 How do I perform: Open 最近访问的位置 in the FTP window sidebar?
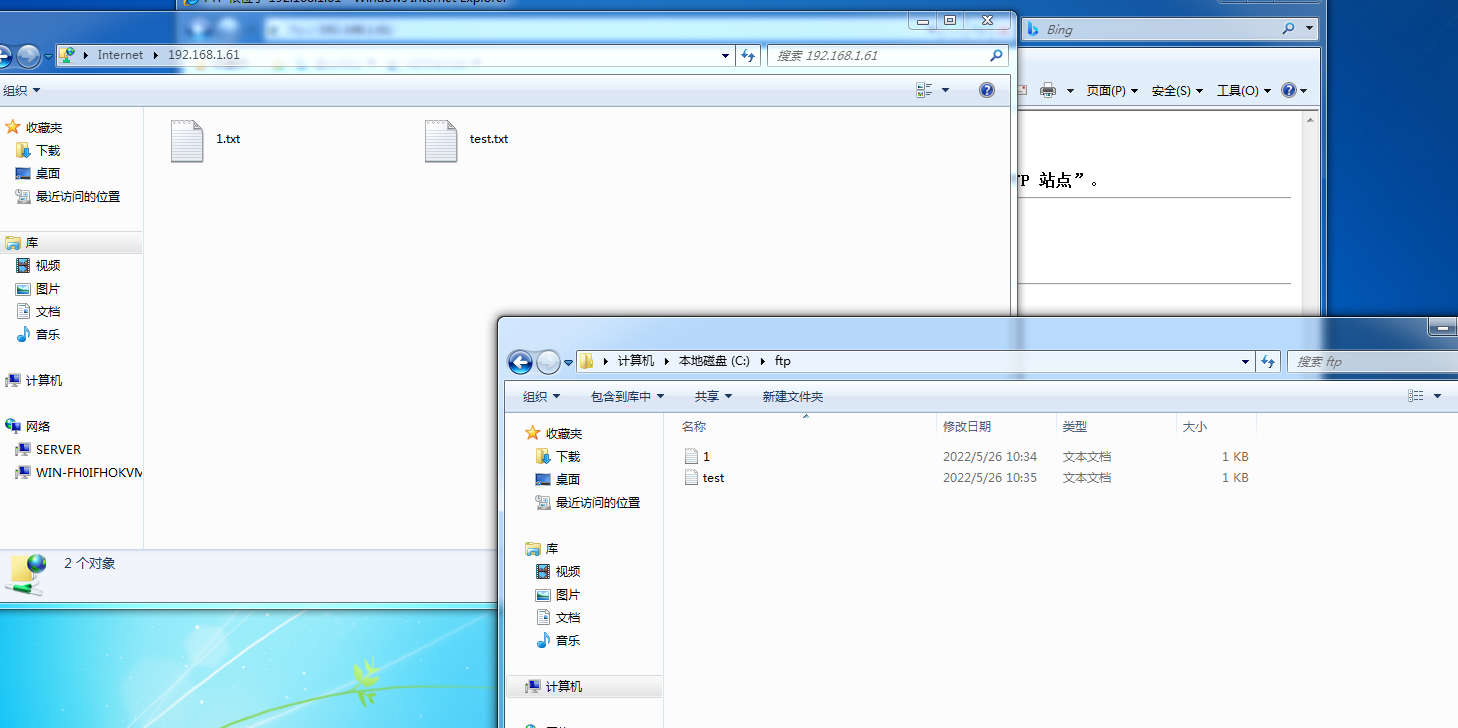click(68, 196)
